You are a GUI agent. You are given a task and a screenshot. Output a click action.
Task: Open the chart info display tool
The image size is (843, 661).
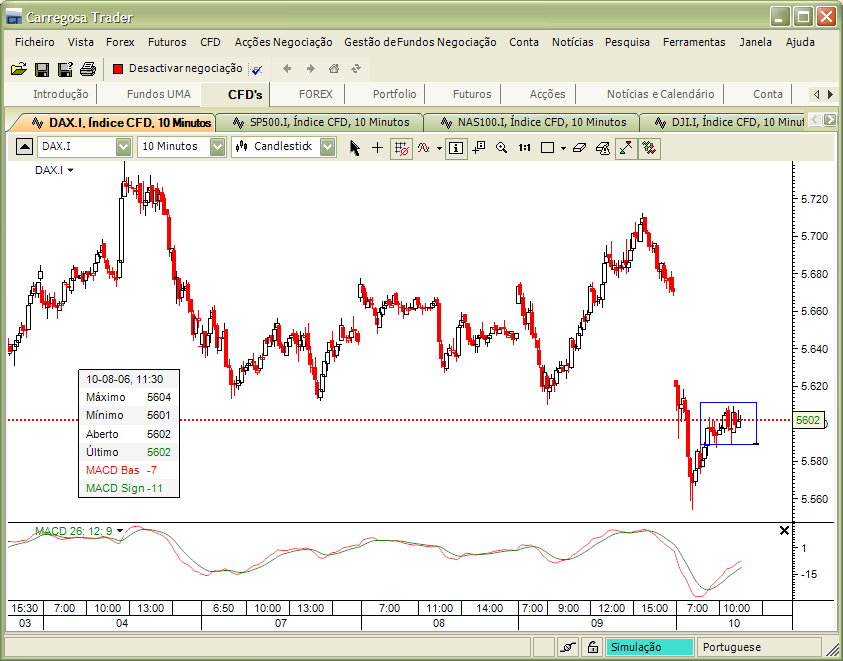456,148
